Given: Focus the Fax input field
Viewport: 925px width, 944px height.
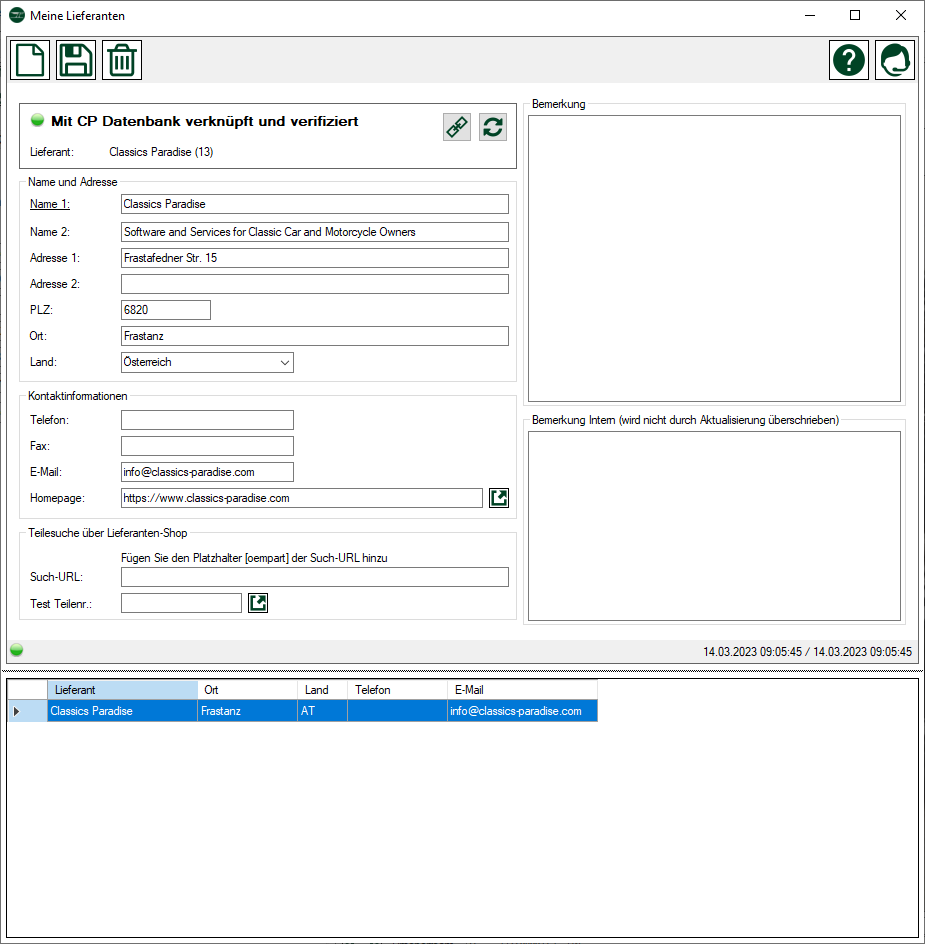Looking at the screenshot, I should coord(207,446).
